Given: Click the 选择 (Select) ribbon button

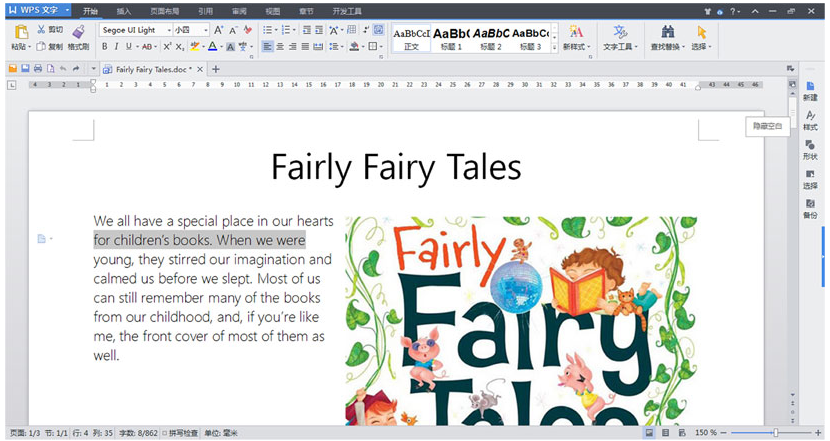Looking at the screenshot, I should point(701,37).
